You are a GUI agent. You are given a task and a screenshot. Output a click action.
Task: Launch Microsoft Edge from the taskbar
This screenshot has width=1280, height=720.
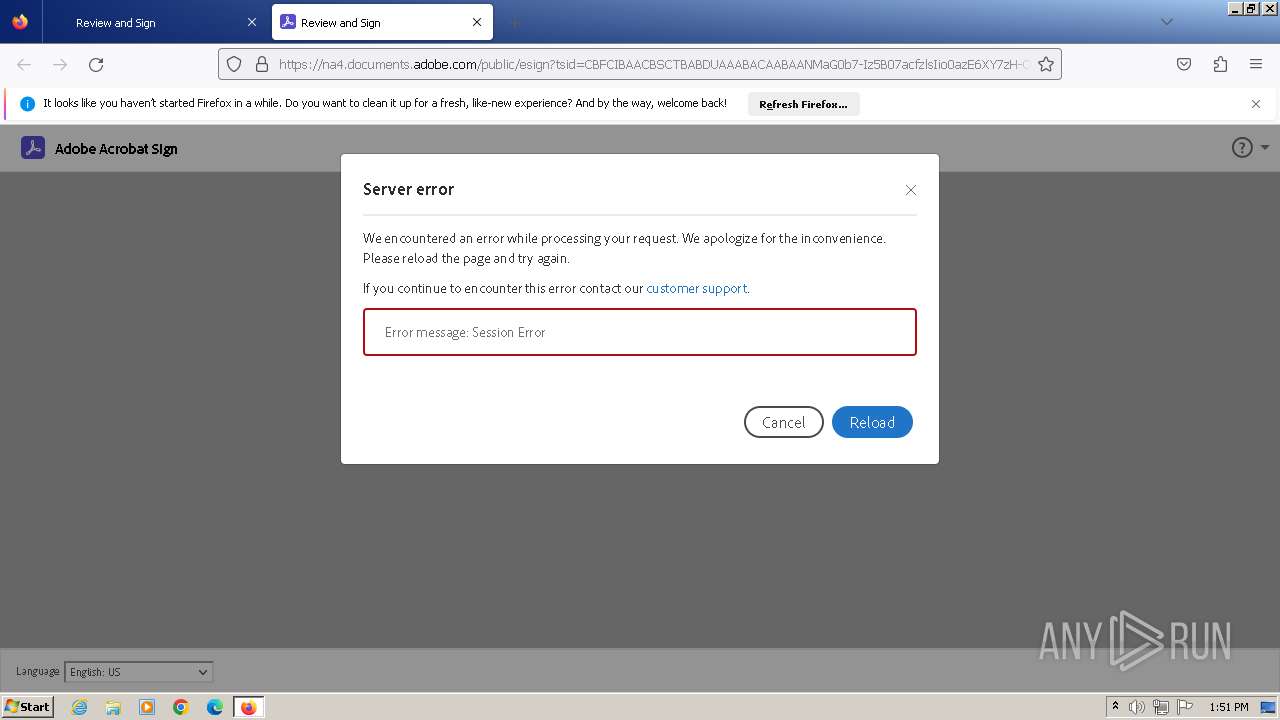coord(215,707)
